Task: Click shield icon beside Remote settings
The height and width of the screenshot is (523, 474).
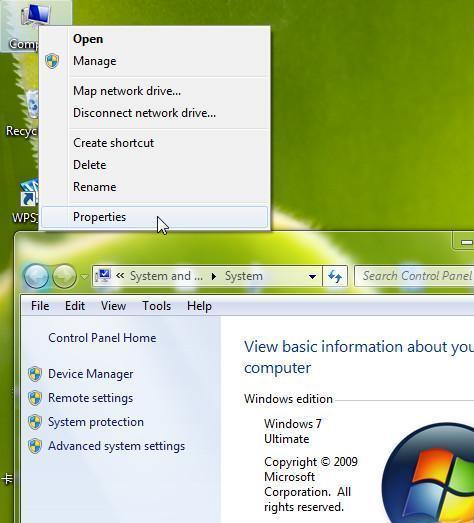Action: (35, 398)
